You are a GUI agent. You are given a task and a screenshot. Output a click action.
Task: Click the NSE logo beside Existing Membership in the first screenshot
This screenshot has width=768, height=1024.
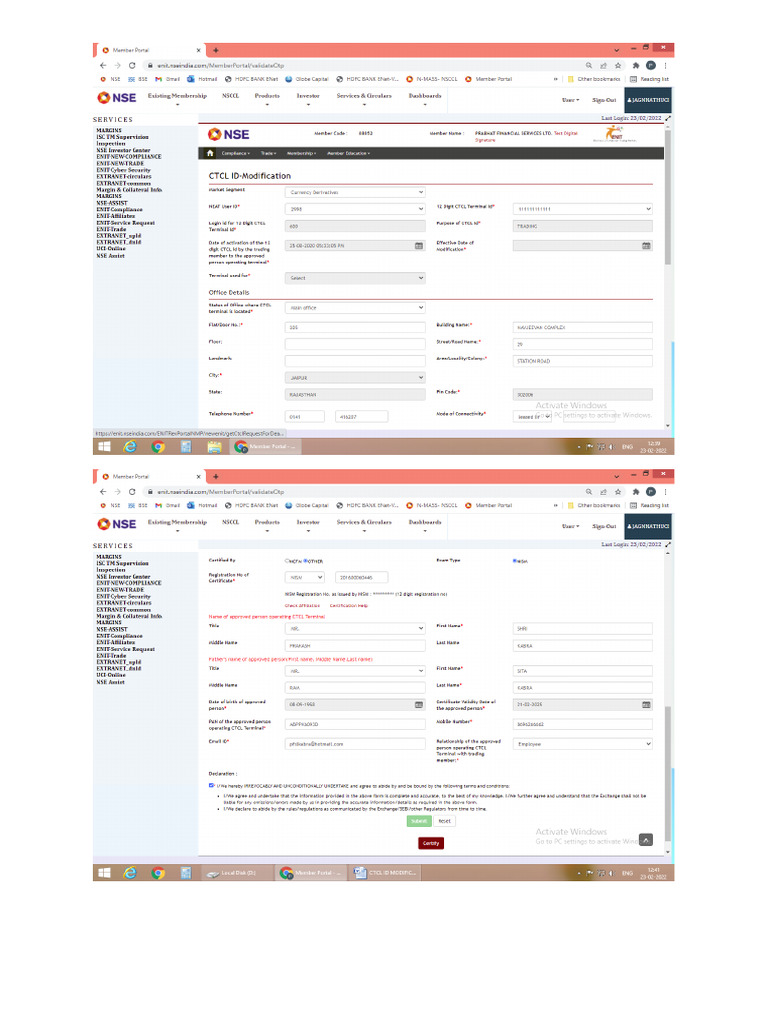(117, 98)
